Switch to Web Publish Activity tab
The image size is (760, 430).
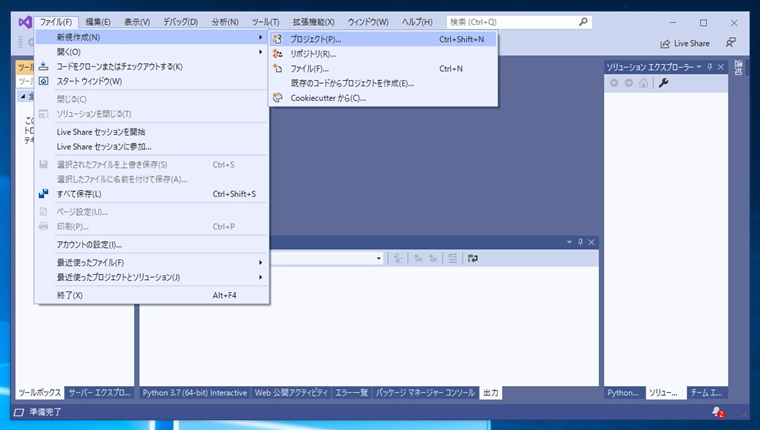(291, 393)
